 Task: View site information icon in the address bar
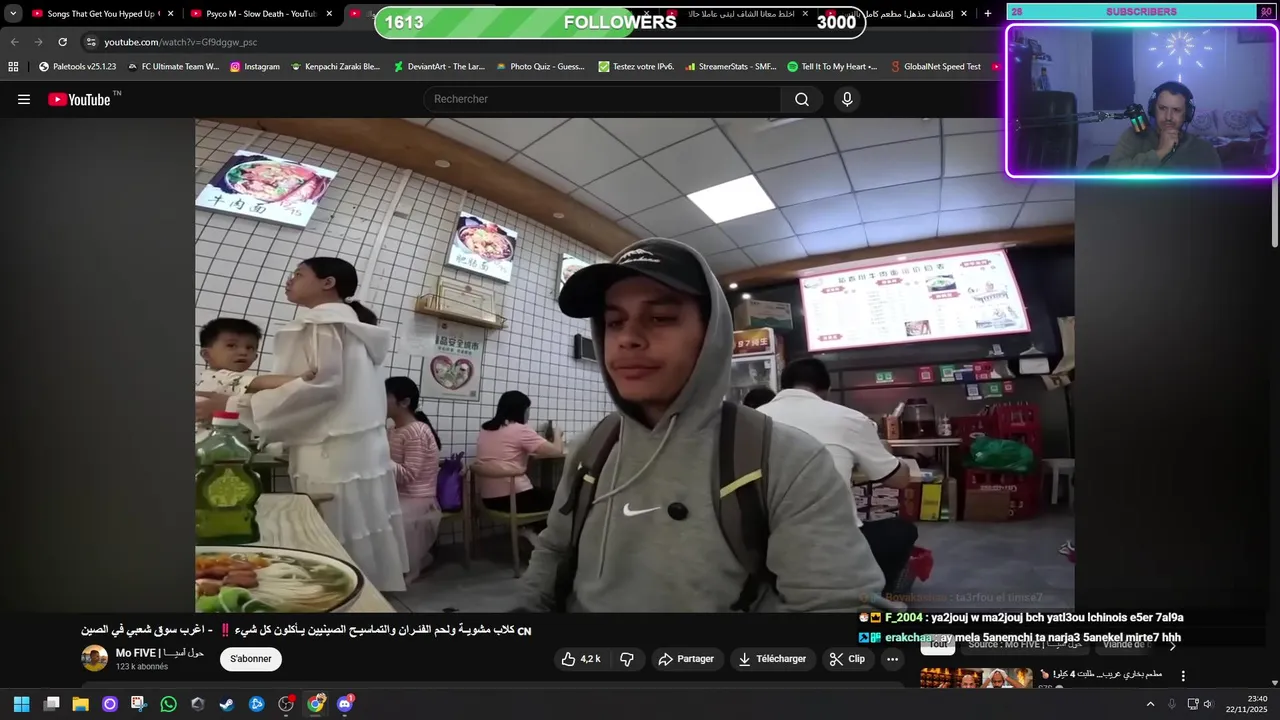pos(91,42)
